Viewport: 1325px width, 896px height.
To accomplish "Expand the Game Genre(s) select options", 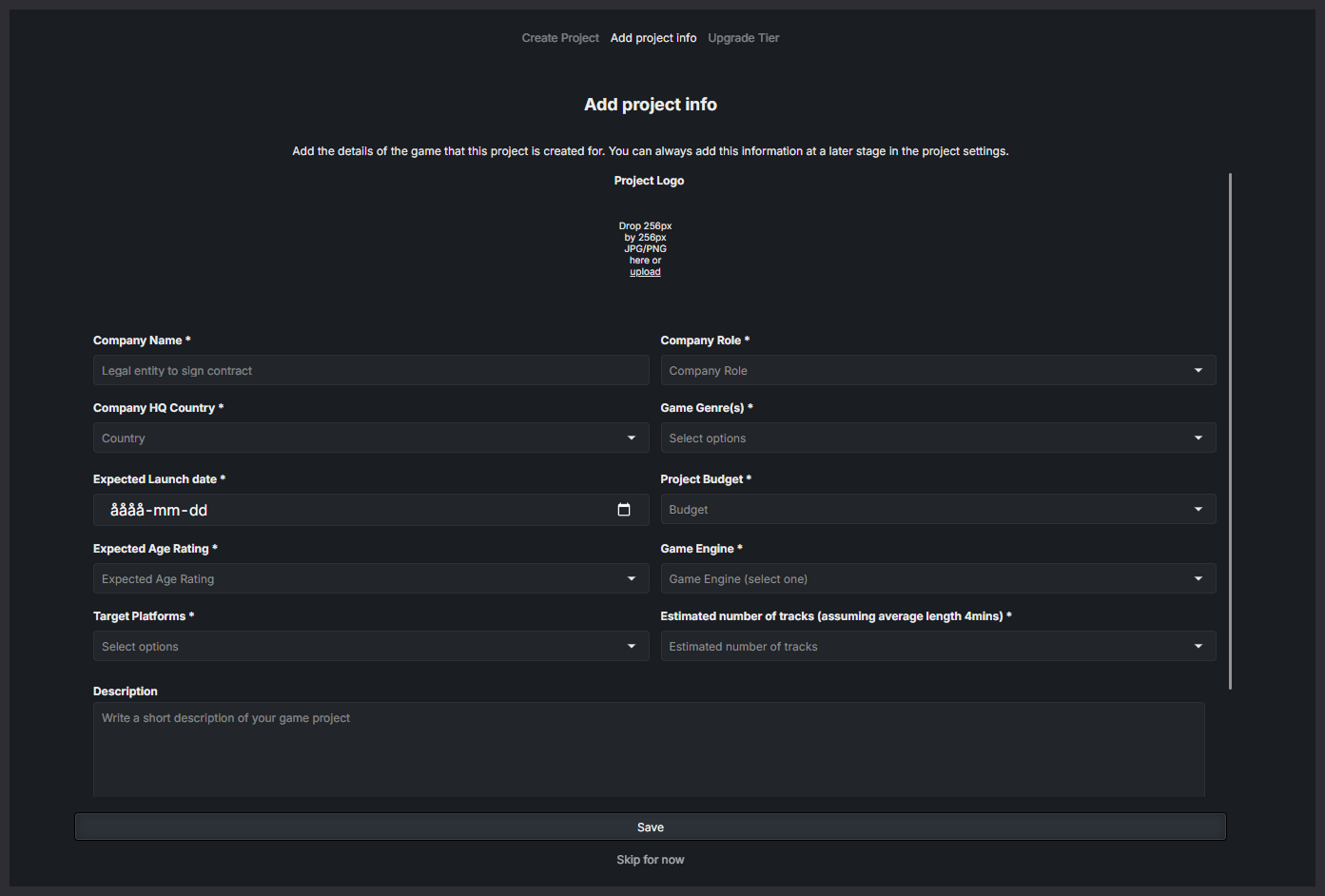I will tap(938, 438).
